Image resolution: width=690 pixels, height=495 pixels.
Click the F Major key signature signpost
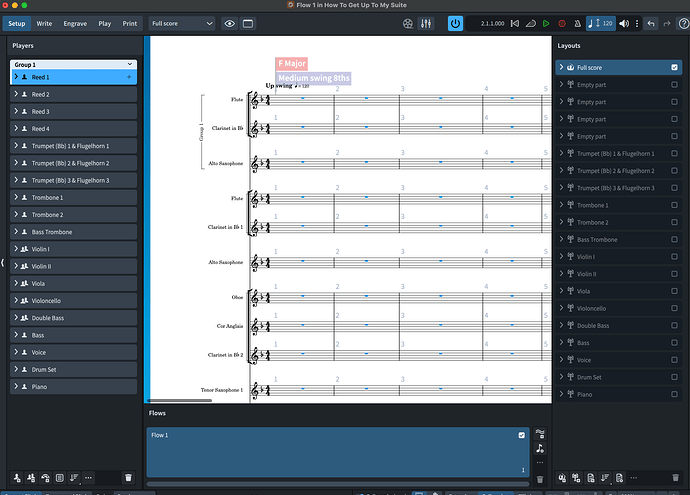pyautogui.click(x=291, y=63)
